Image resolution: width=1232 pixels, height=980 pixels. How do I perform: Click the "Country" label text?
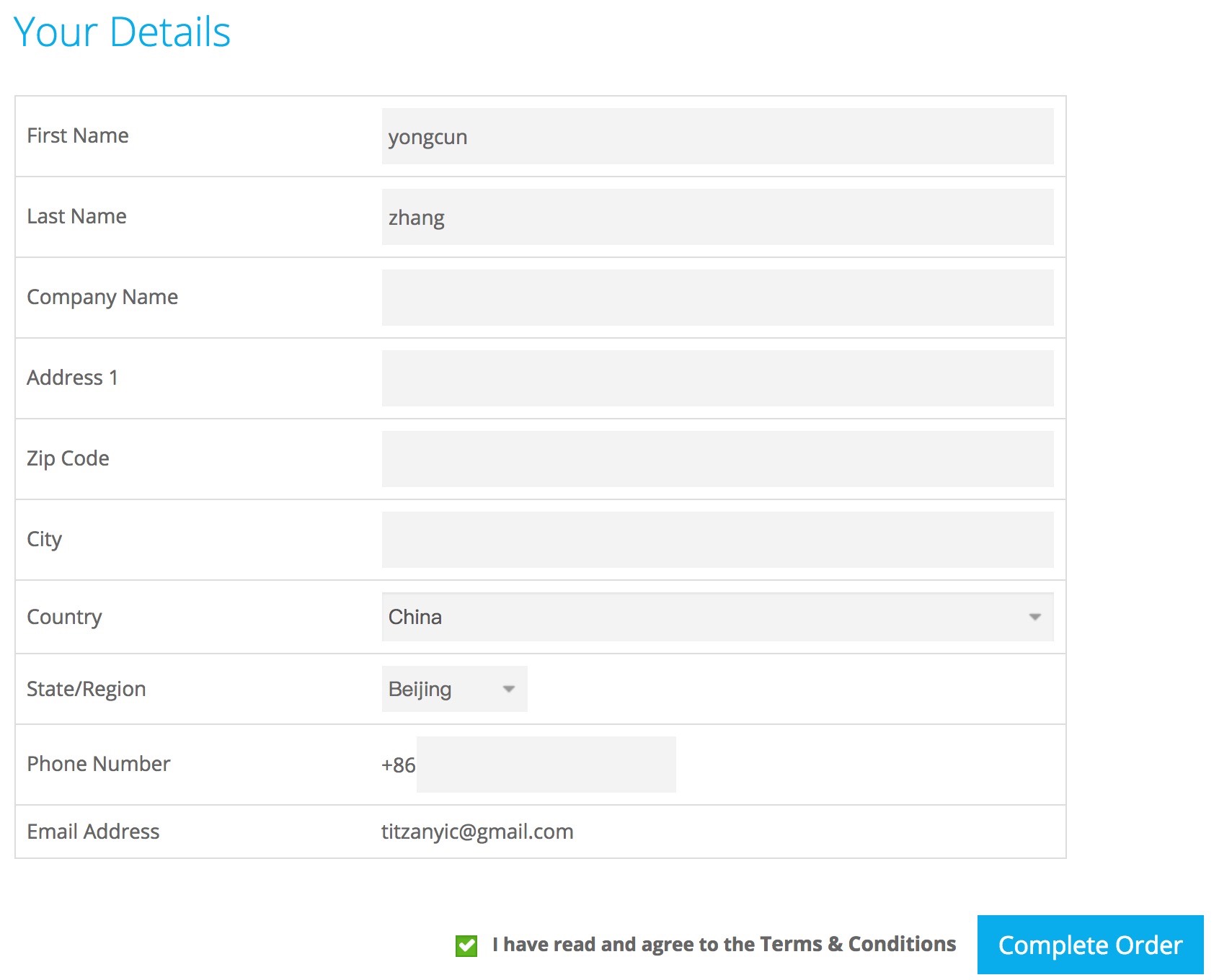(64, 617)
